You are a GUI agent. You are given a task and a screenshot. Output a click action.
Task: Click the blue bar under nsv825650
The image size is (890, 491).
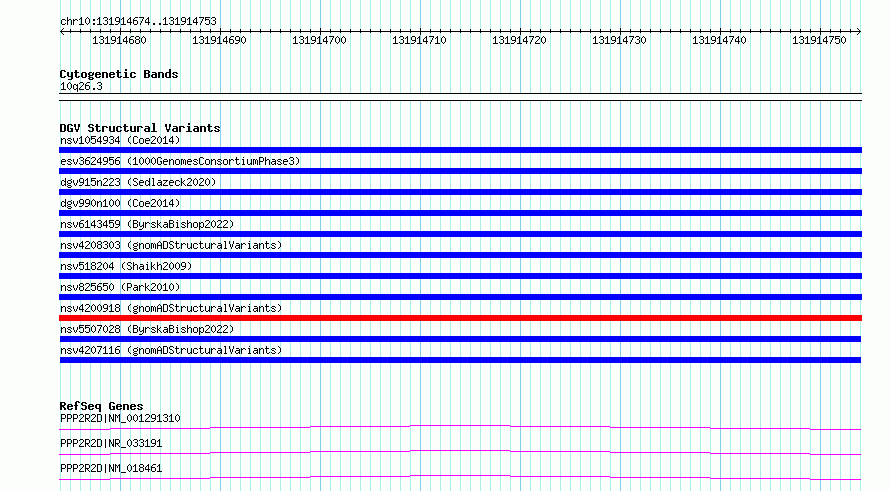[460, 297]
